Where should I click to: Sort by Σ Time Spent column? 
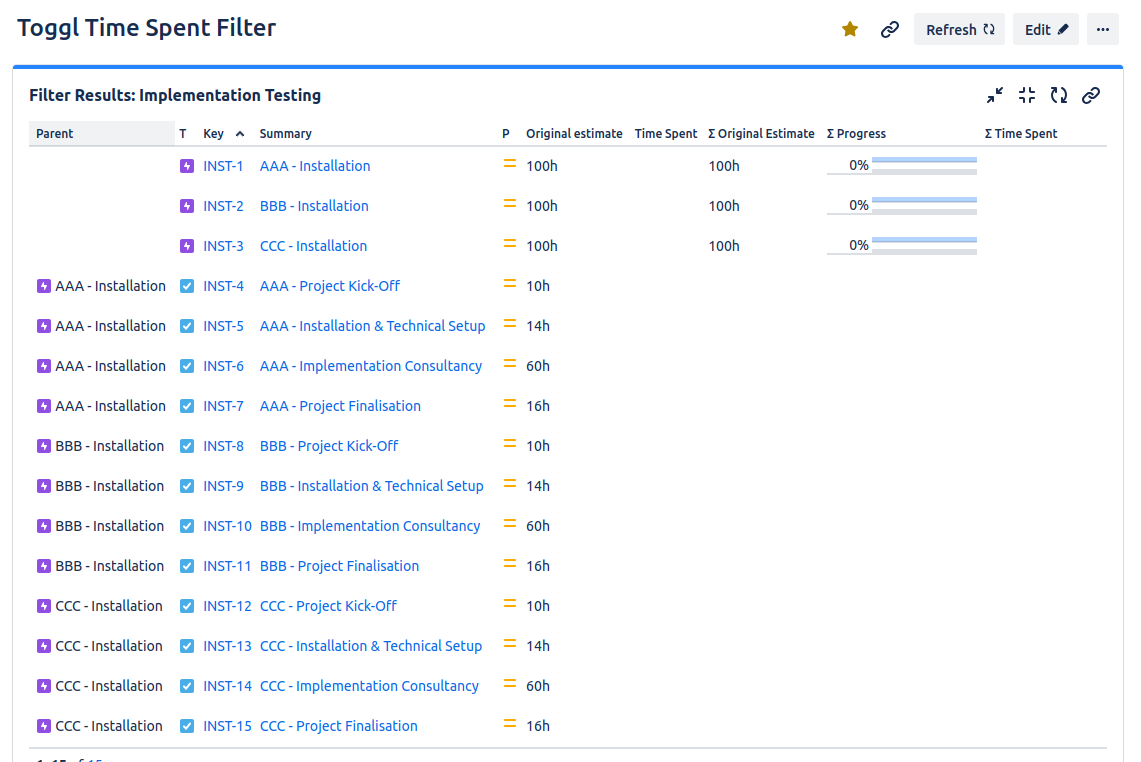point(1020,134)
